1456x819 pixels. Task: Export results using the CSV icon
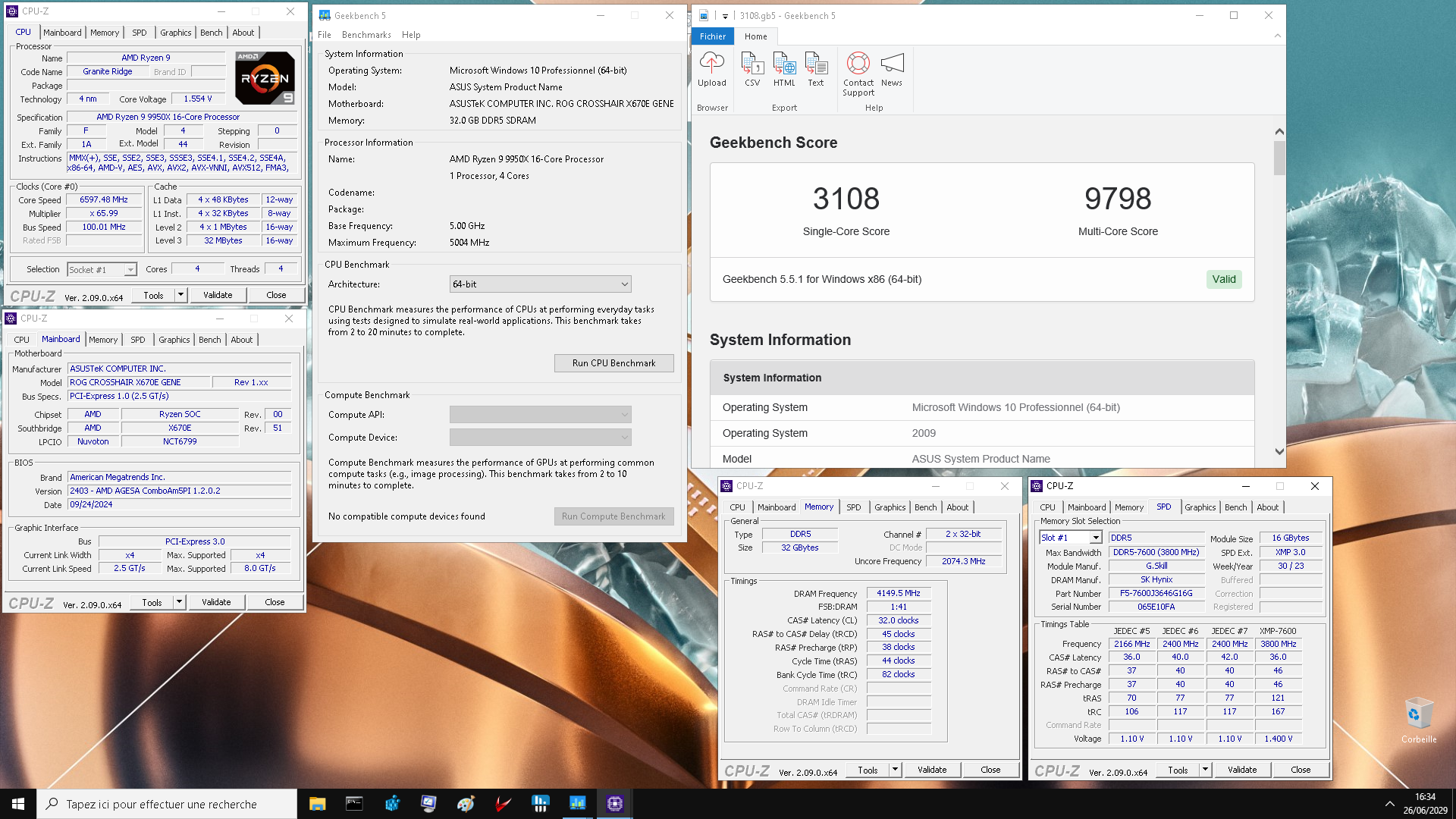[752, 63]
